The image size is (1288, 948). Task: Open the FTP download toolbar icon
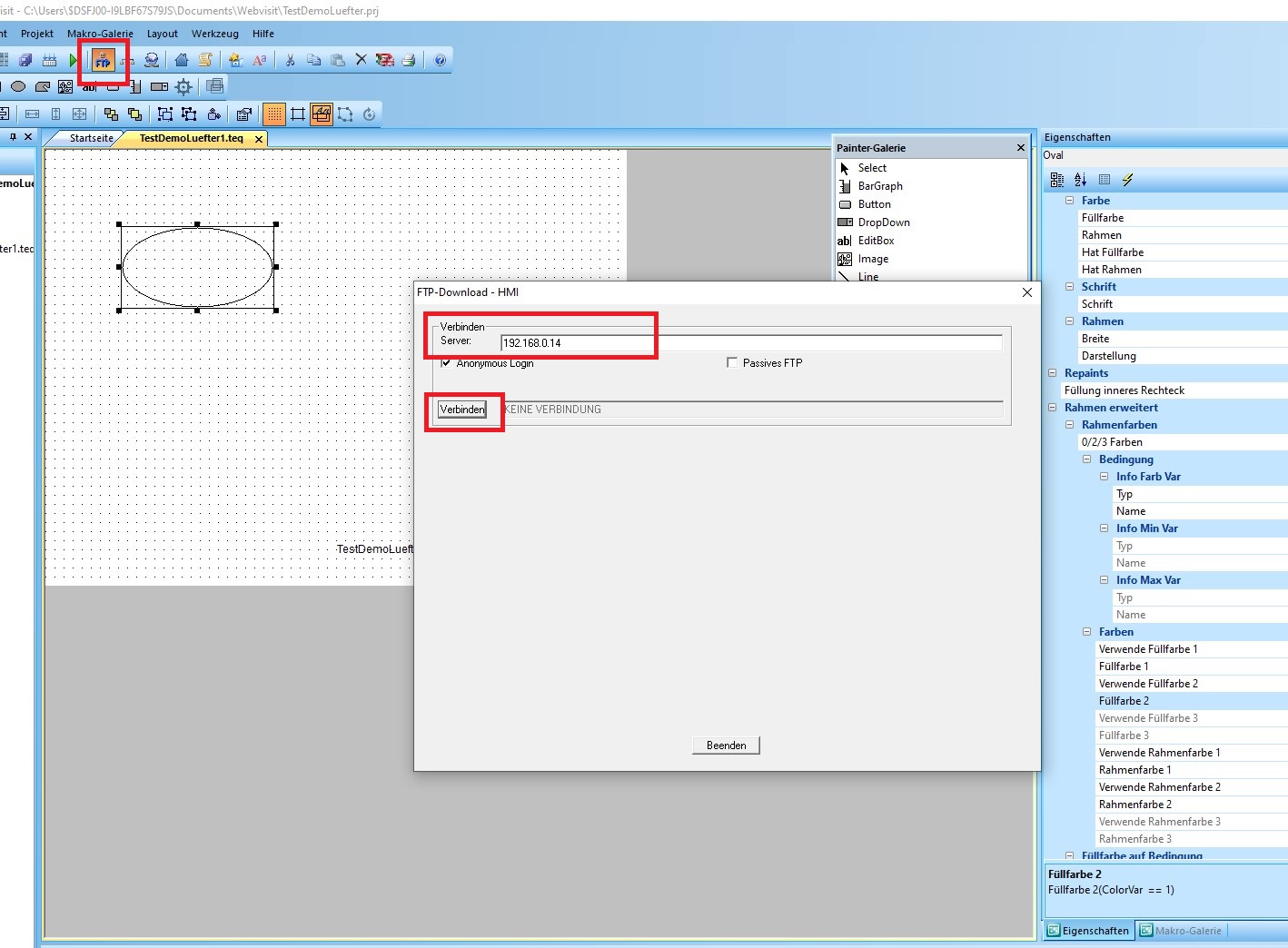pos(103,61)
